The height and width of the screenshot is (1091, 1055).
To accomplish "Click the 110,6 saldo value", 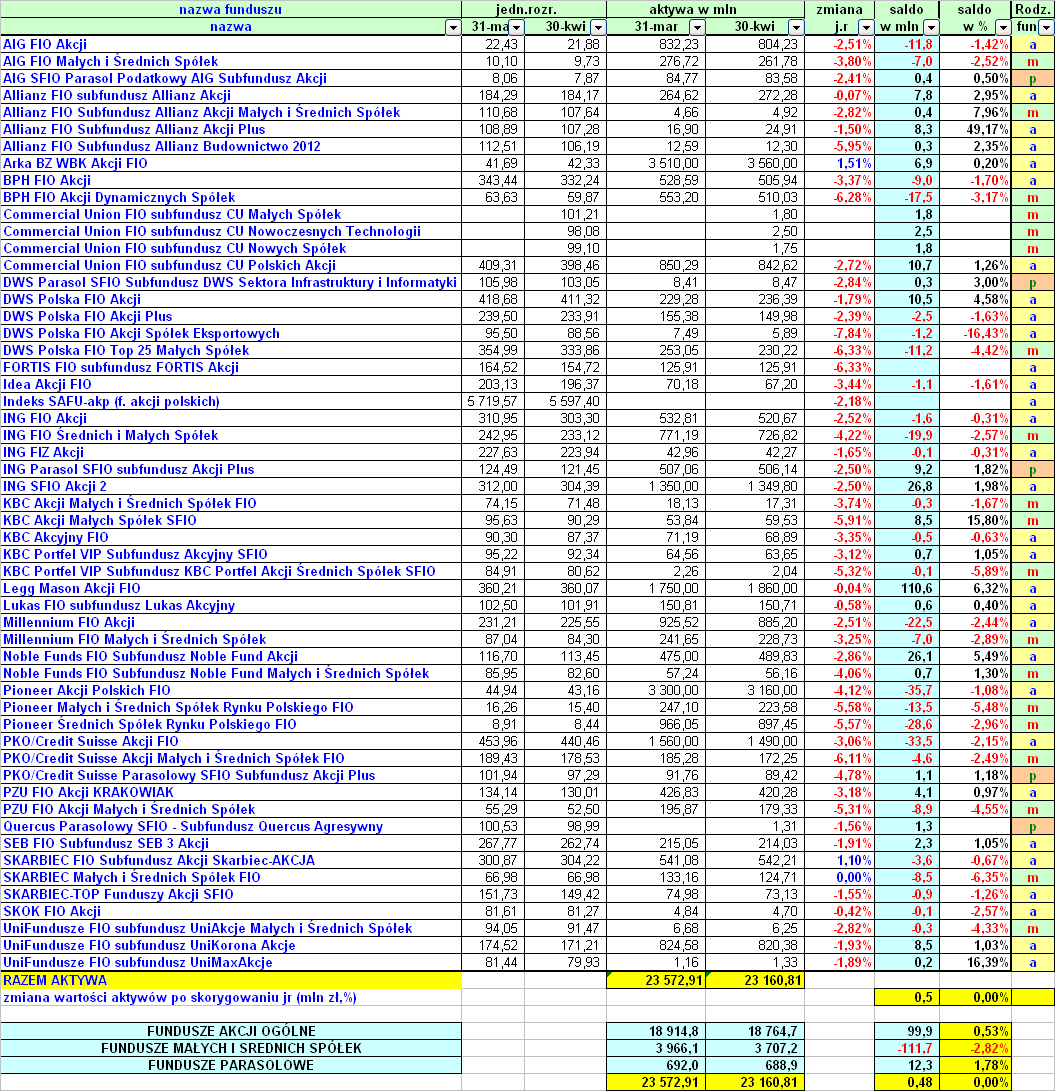I will tap(907, 589).
